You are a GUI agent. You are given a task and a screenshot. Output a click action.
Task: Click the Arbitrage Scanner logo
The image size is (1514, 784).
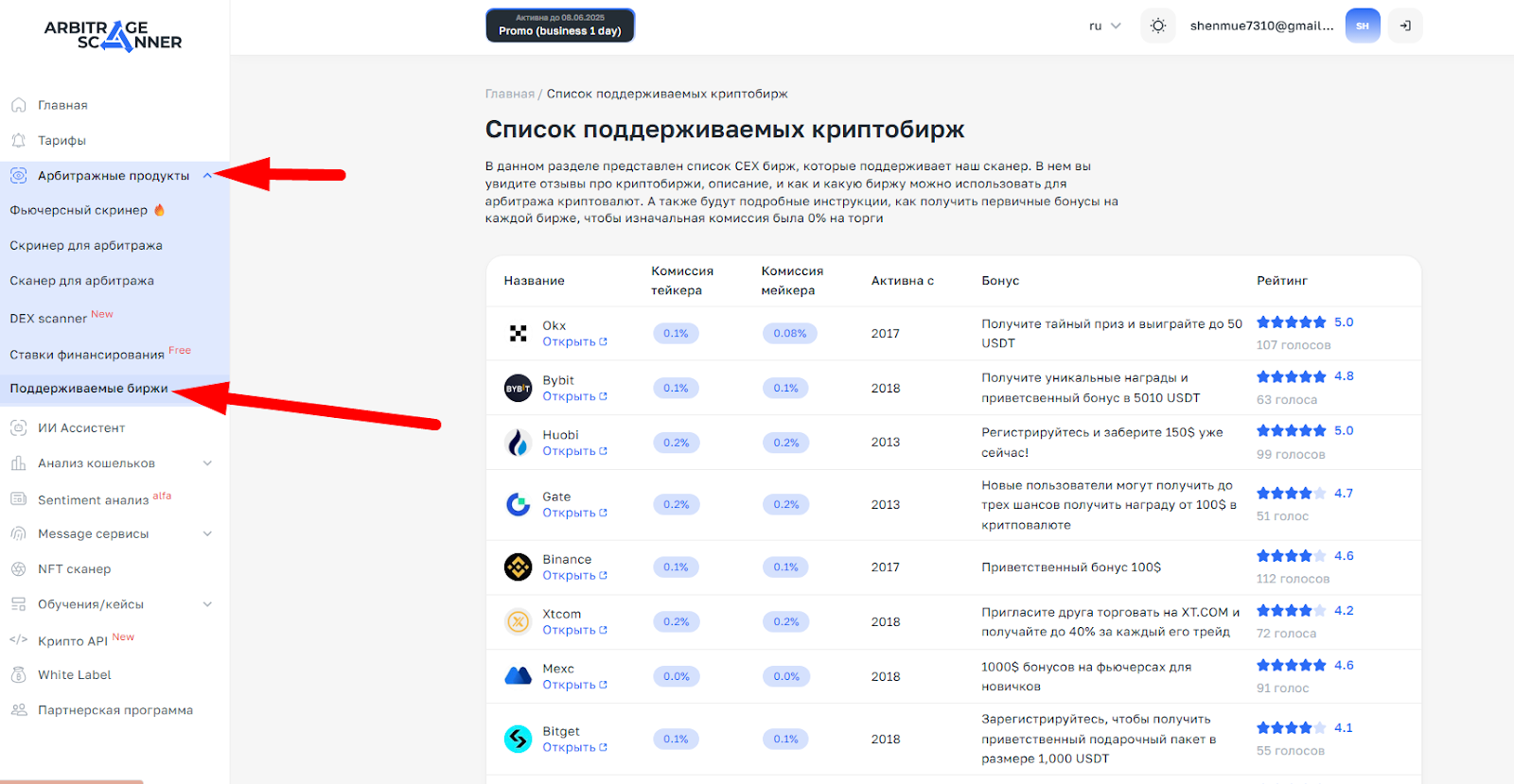coord(114,34)
